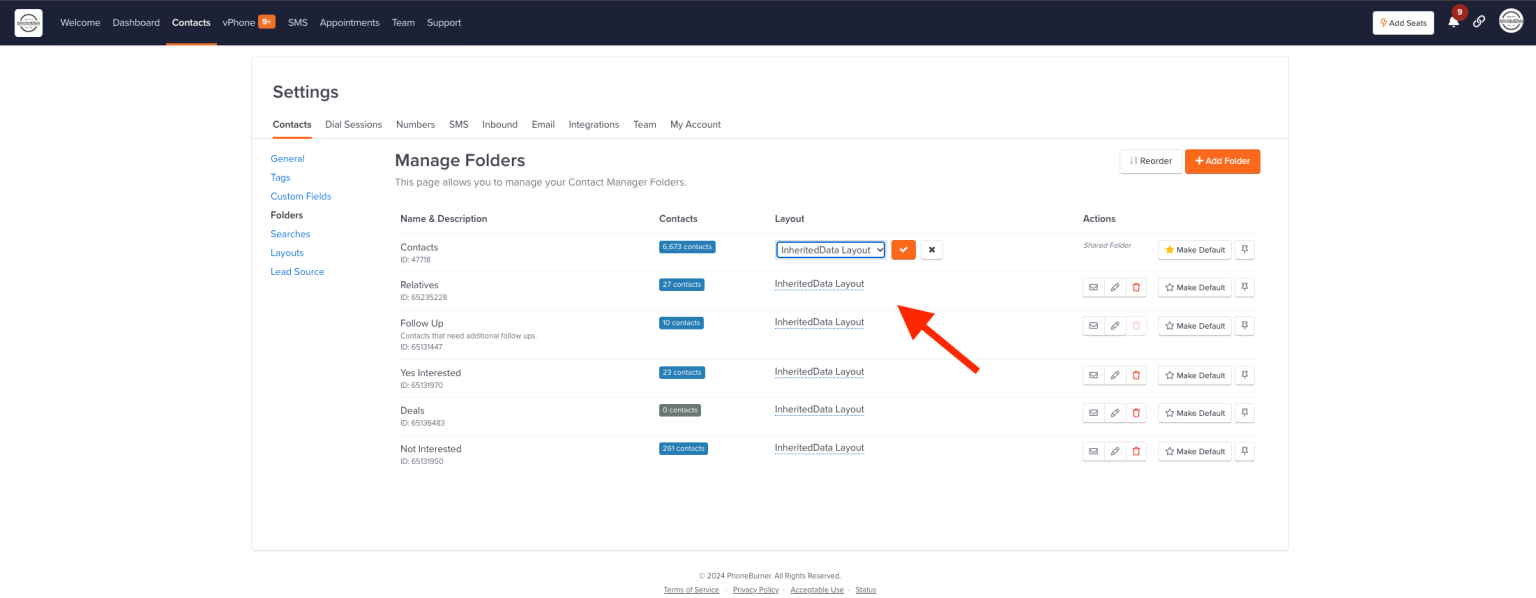The width and height of the screenshot is (1536, 598).
Task: Delete the Yes Interested folder
Action: [x=1135, y=375]
